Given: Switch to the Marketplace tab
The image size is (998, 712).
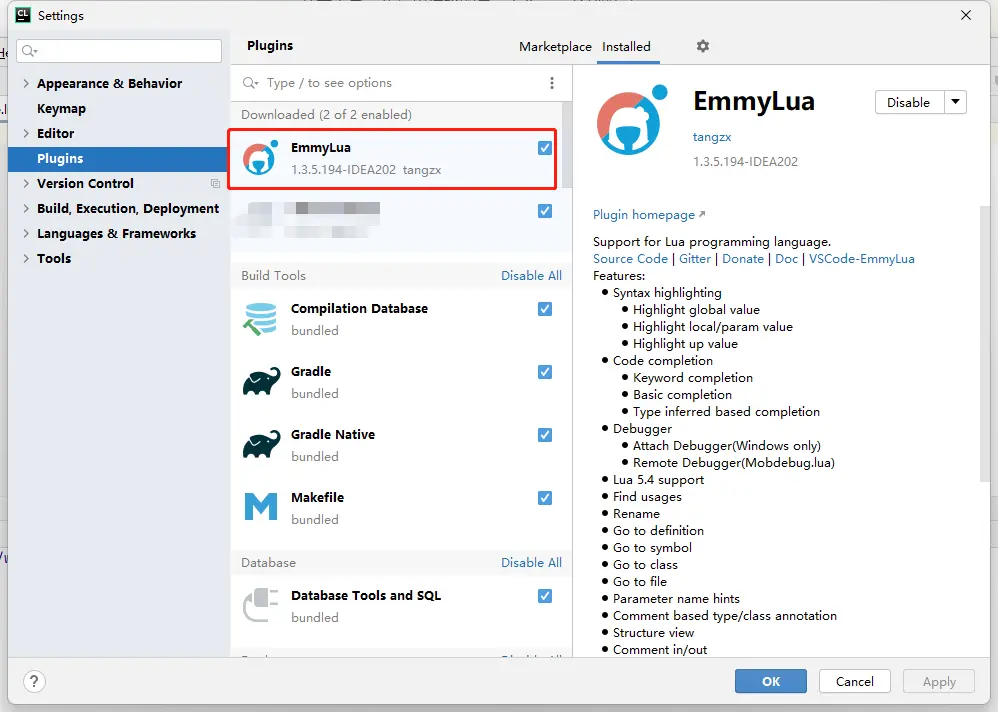Looking at the screenshot, I should tap(555, 46).
